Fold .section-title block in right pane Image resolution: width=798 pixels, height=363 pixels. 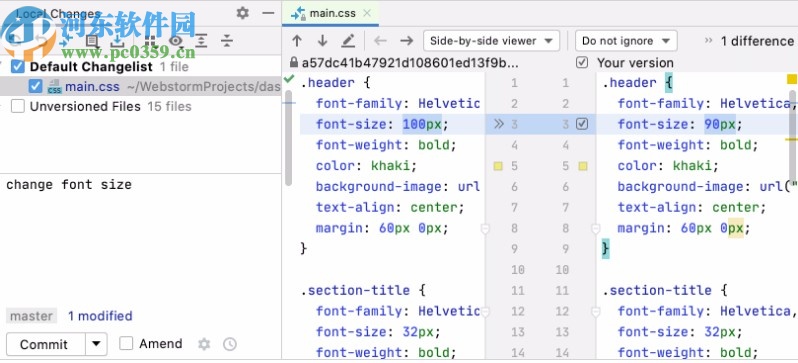pos(595,311)
